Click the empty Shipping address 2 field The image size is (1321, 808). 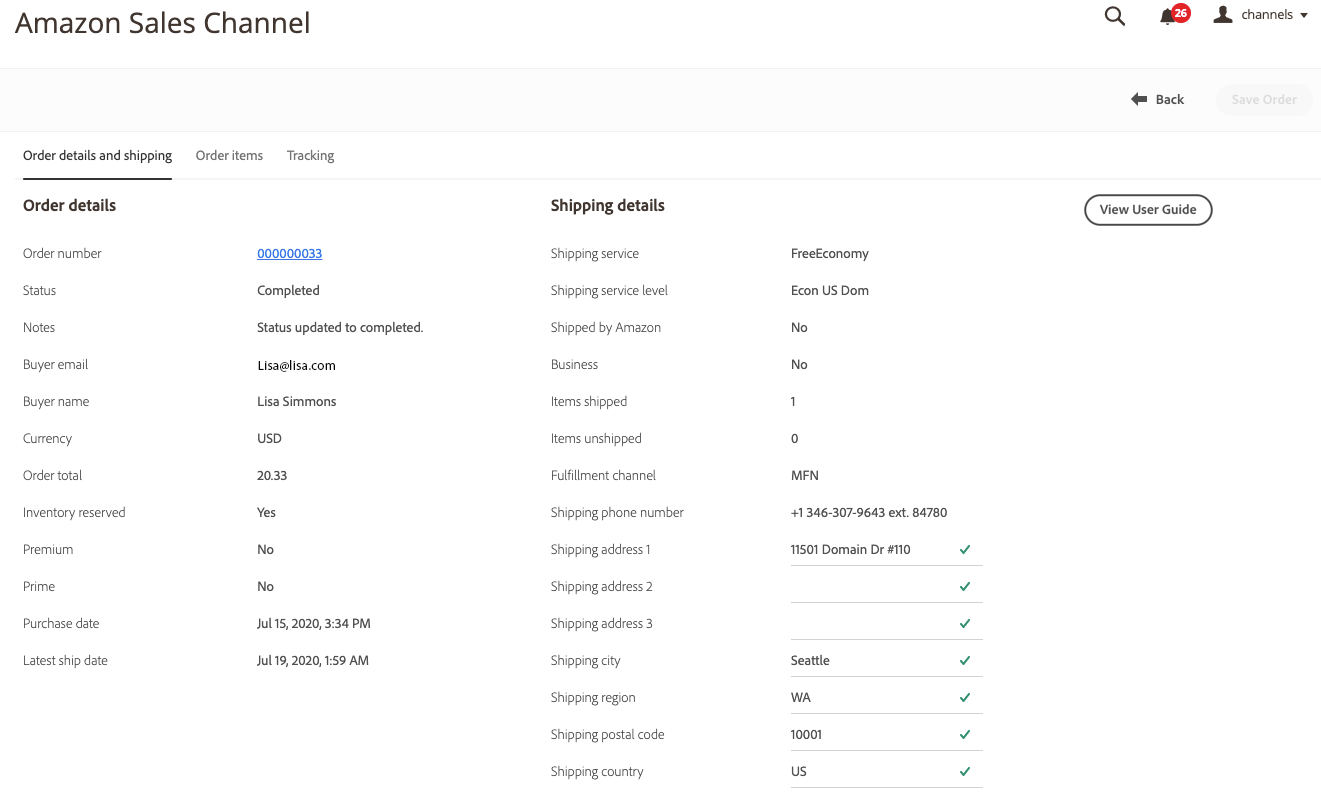886,586
